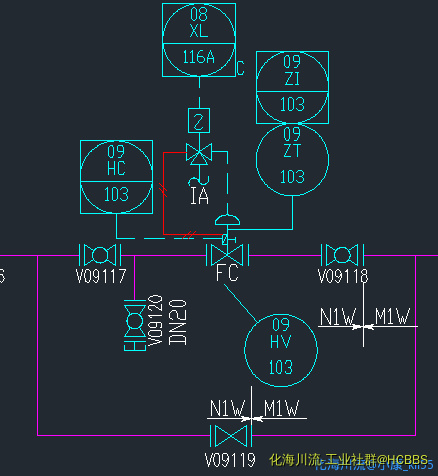Viewport: 438px width, 476px height.
Task: Click the 09 HV 103 valve tag circle
Action: 281,350
